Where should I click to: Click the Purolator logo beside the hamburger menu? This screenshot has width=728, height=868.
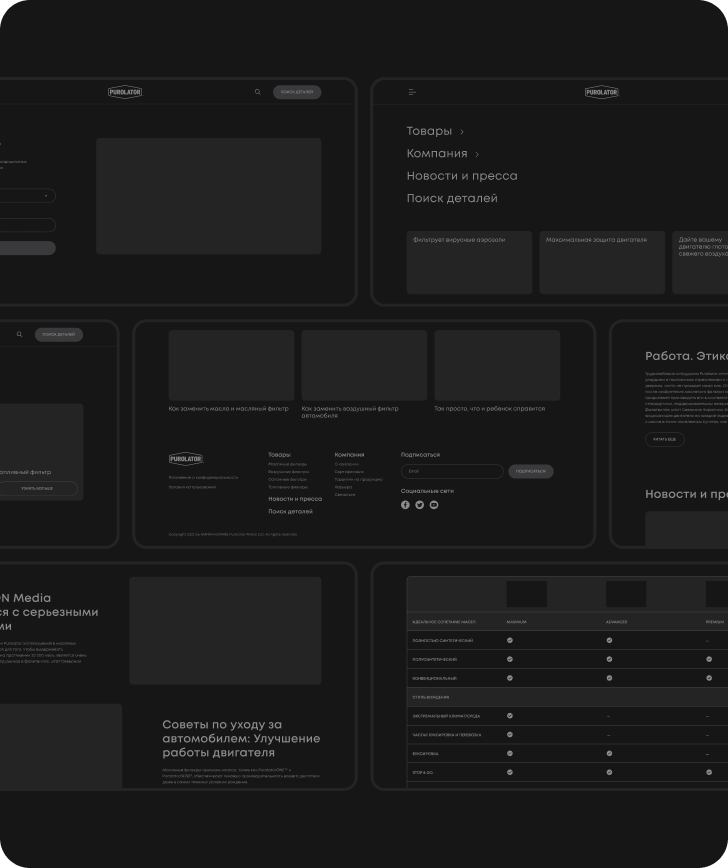602,92
